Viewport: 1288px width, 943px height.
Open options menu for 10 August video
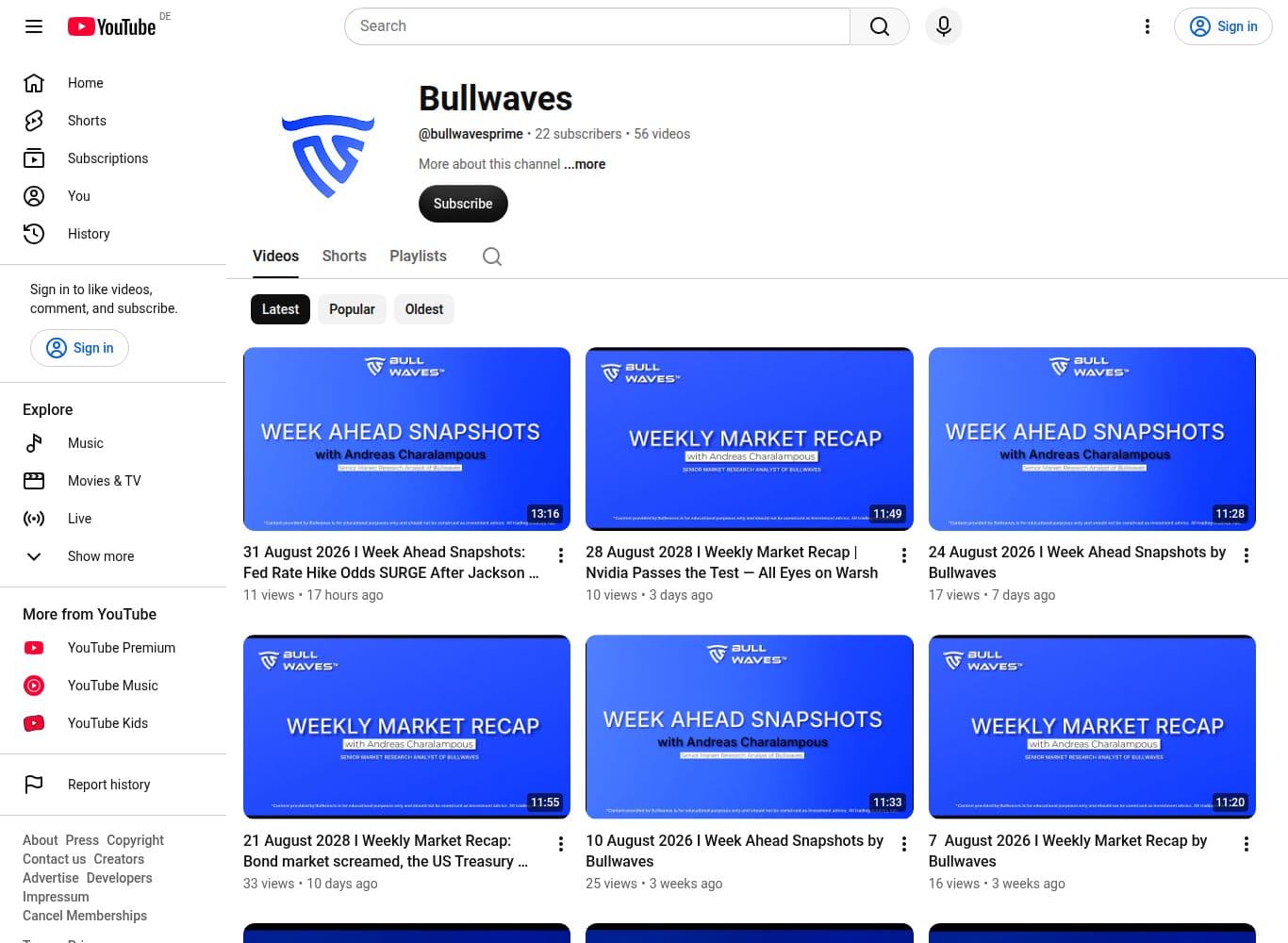pos(903,844)
